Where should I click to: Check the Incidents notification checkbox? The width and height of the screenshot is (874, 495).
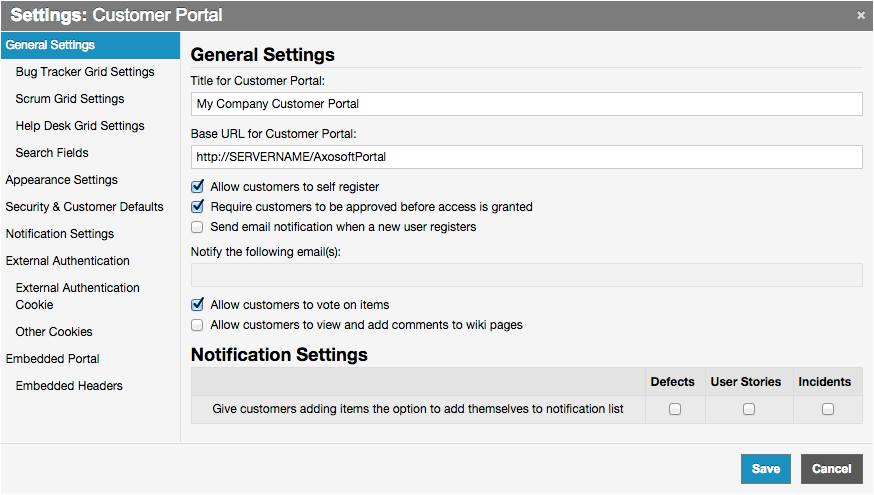[x=827, y=409]
